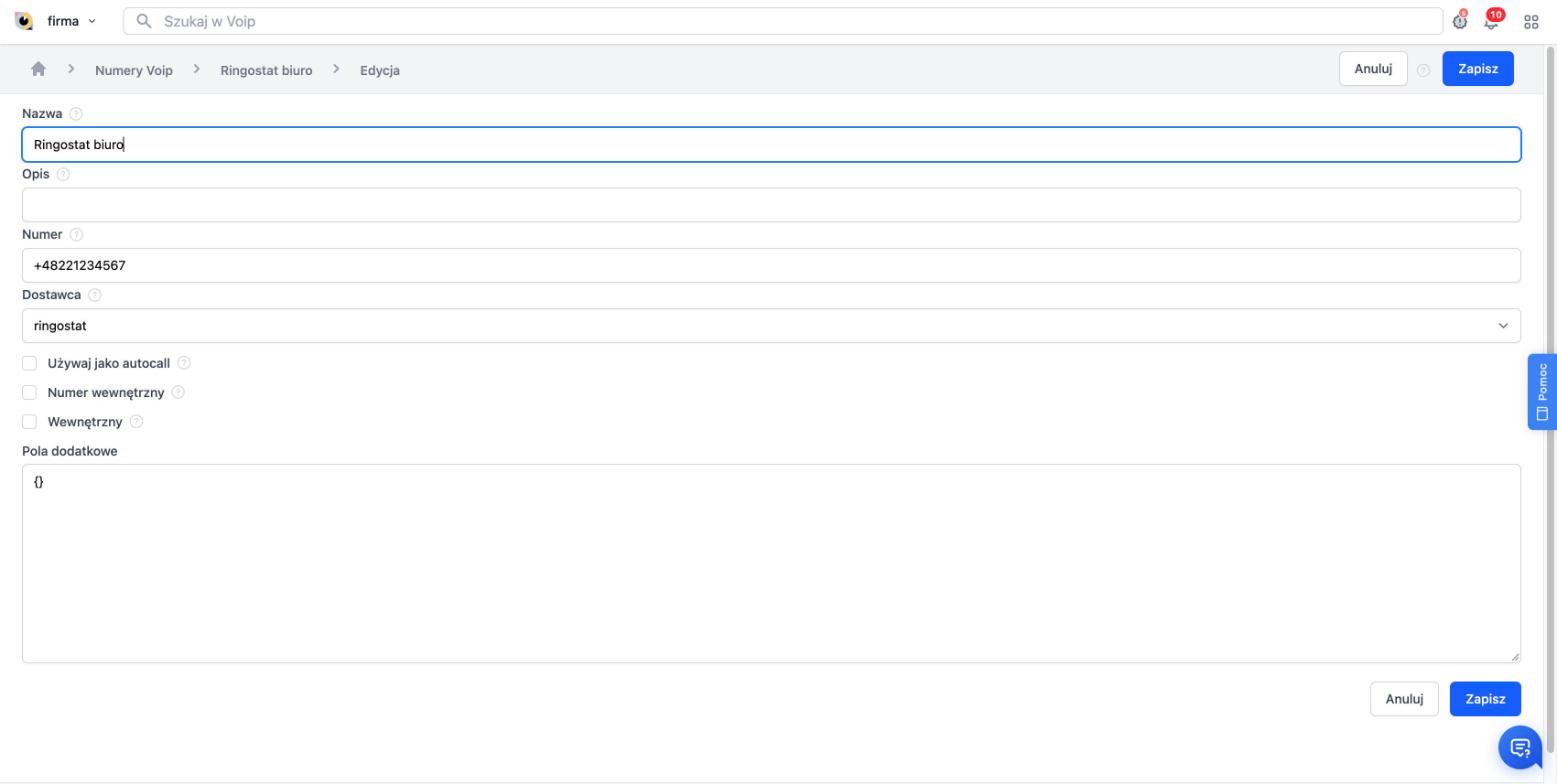Go to home via breadcrumb house icon

(x=39, y=69)
